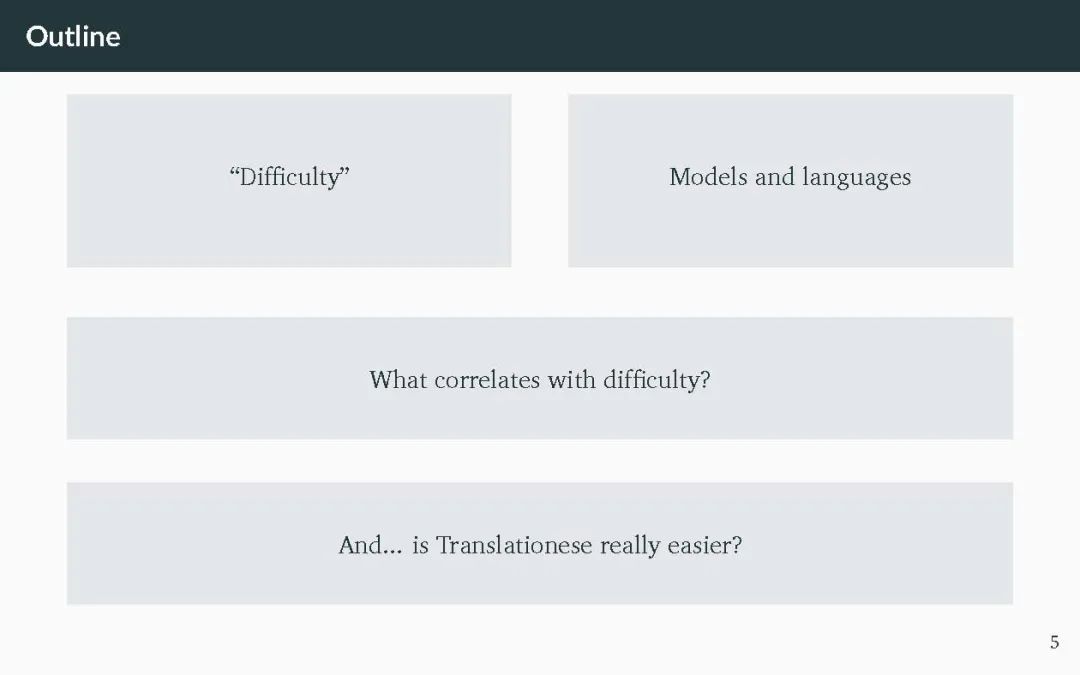Click the word "easier?"

coord(707,546)
